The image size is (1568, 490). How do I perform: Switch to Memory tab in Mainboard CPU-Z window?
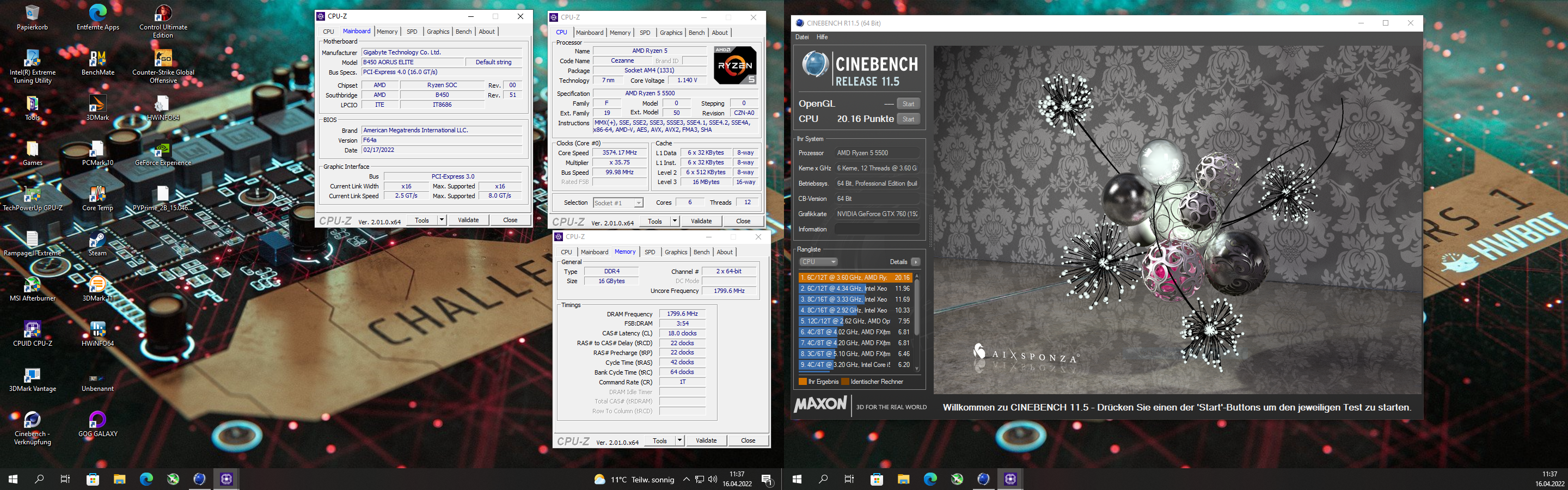point(387,32)
